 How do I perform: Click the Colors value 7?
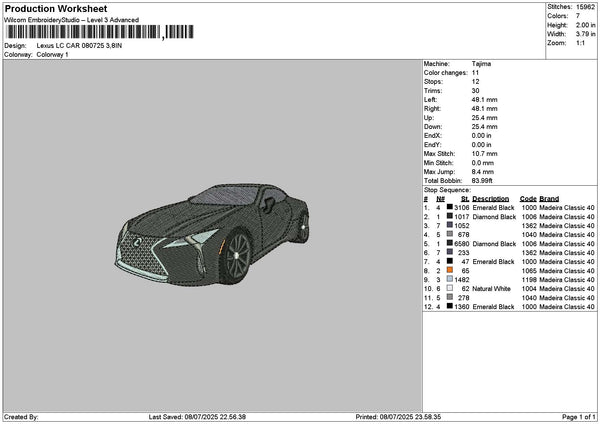coord(578,16)
